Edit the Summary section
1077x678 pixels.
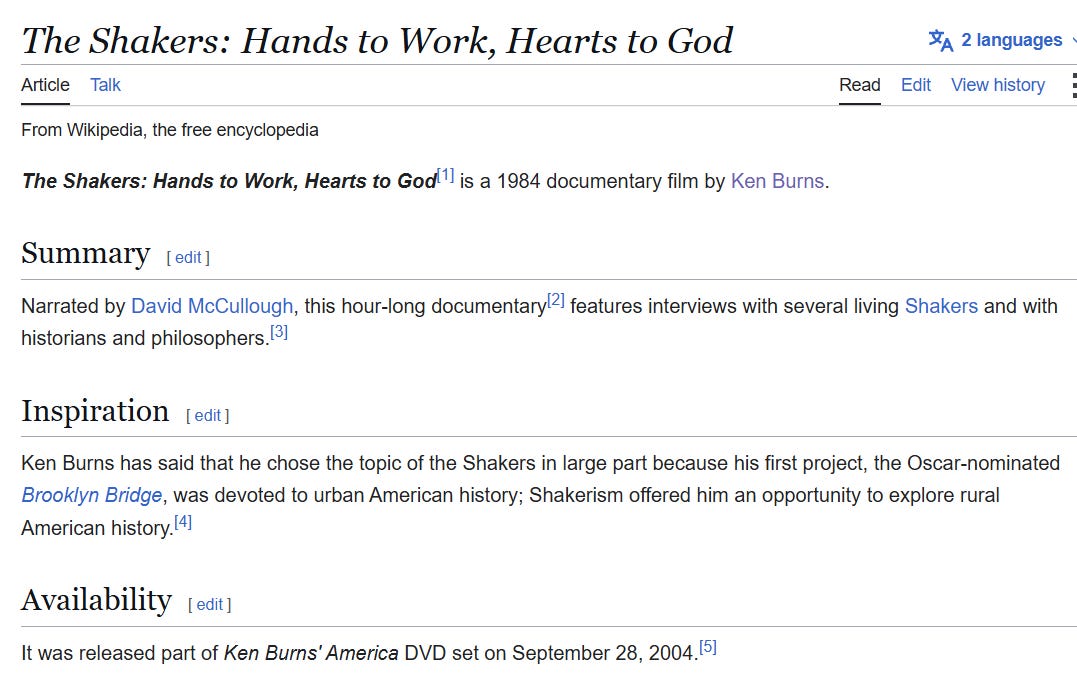pos(188,258)
